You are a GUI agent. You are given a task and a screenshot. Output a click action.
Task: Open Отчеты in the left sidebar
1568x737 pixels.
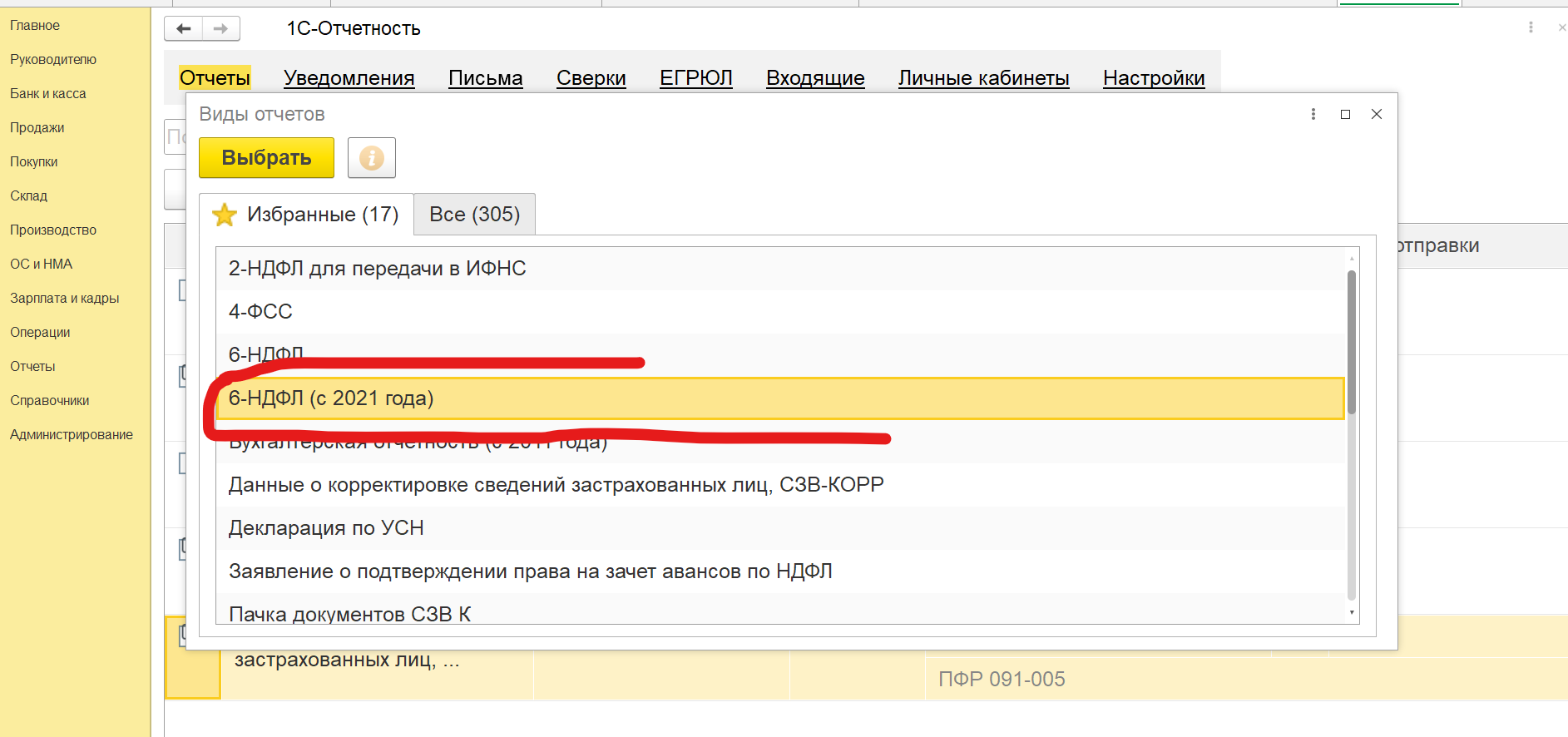coord(32,367)
